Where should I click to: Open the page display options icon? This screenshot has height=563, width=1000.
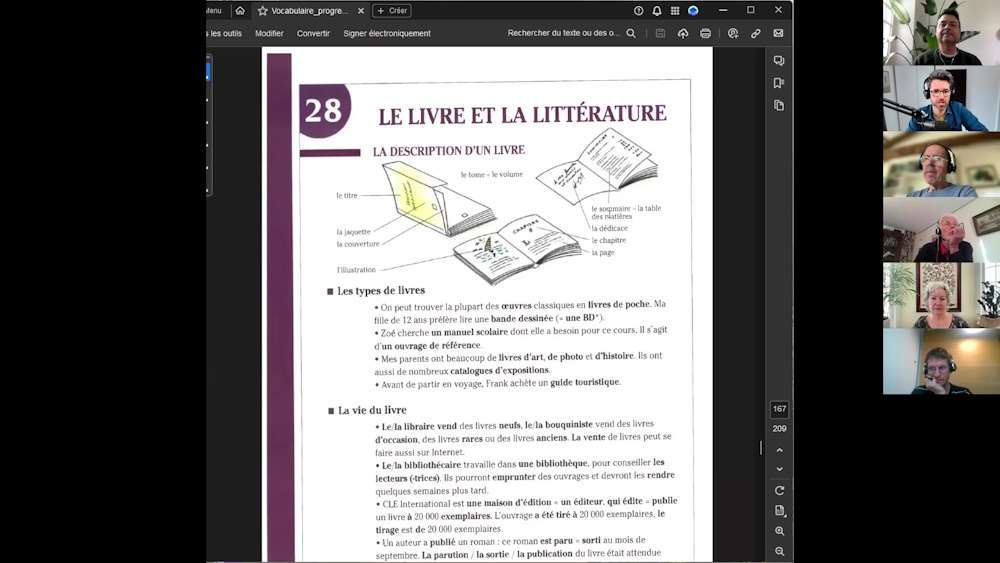(779, 511)
